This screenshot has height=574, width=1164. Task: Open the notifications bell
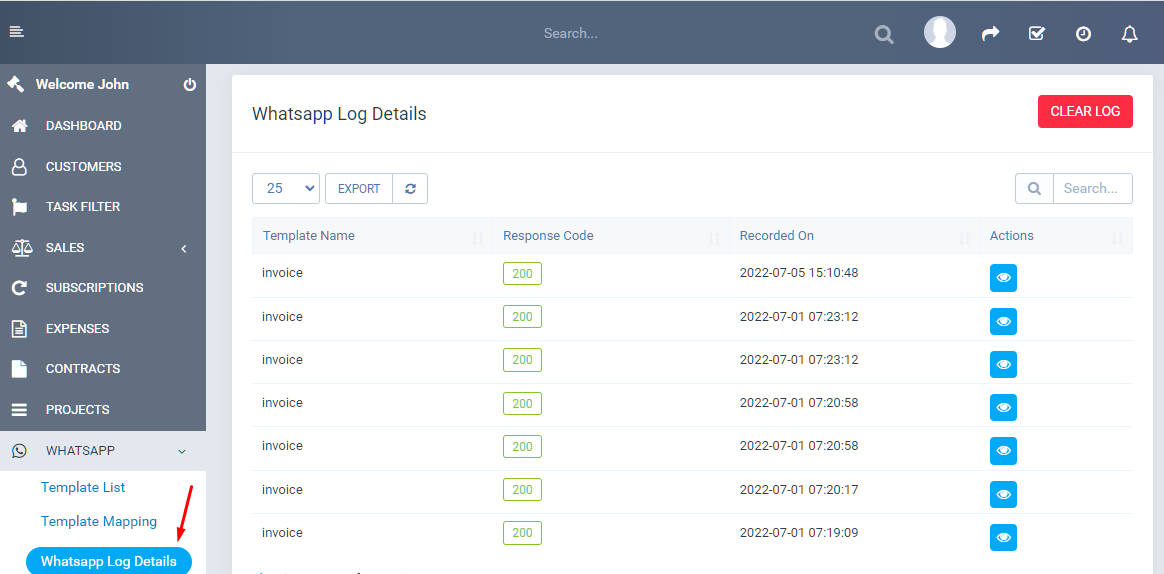coord(1129,34)
